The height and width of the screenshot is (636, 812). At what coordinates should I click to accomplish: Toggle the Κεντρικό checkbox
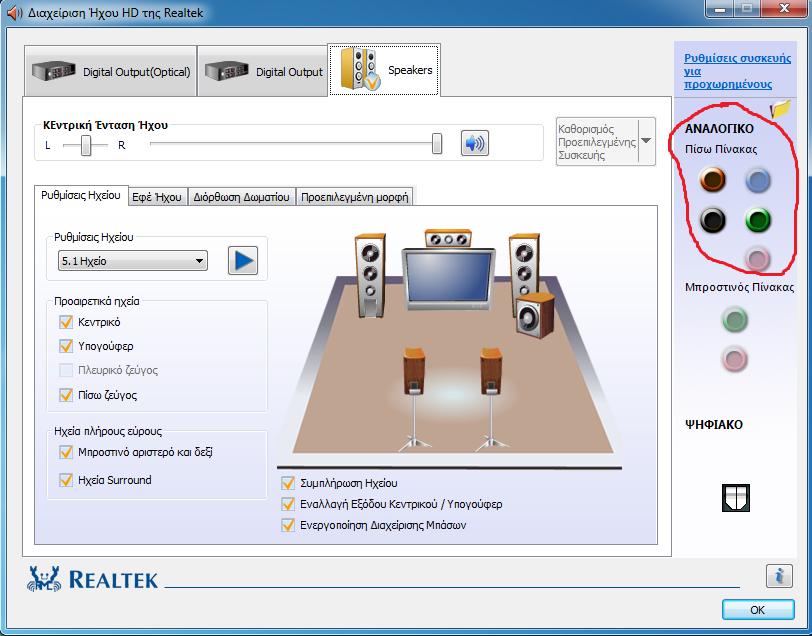click(x=66, y=322)
